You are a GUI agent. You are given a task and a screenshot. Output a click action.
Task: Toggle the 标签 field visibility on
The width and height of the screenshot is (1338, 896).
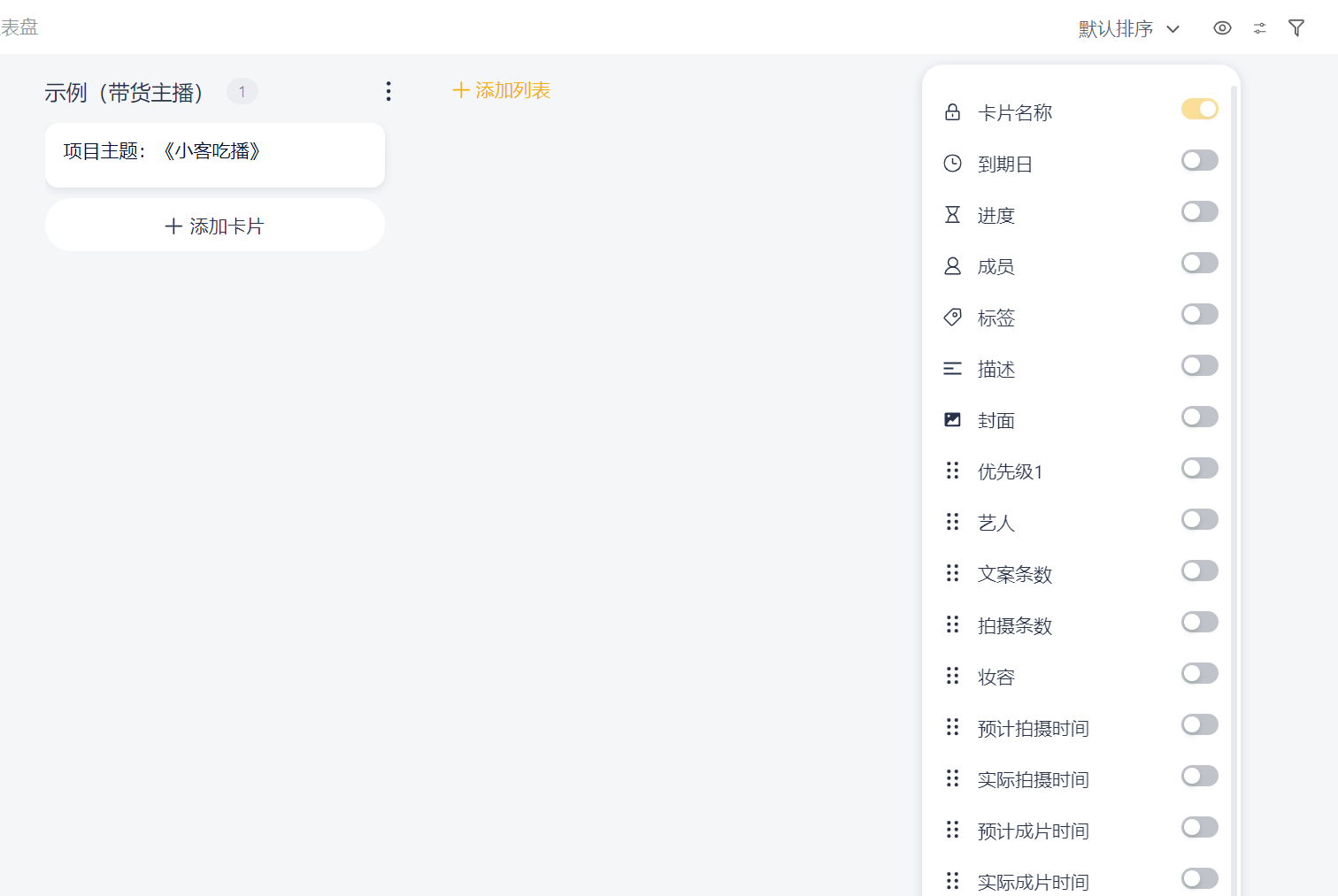[x=1199, y=314]
